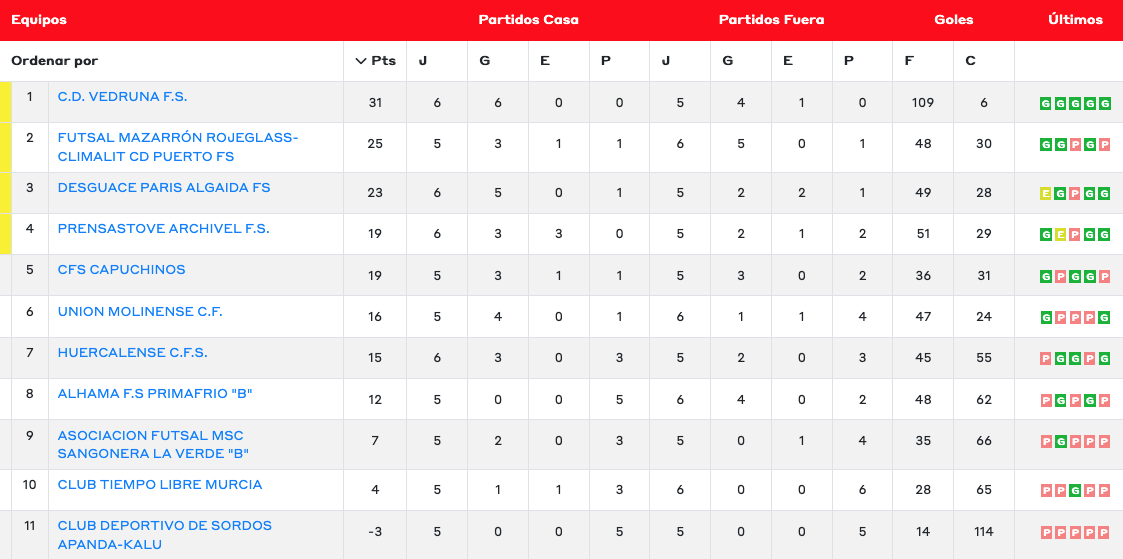
Task: Click first red P badge for Huercalense C.F.S.
Action: (1046, 359)
